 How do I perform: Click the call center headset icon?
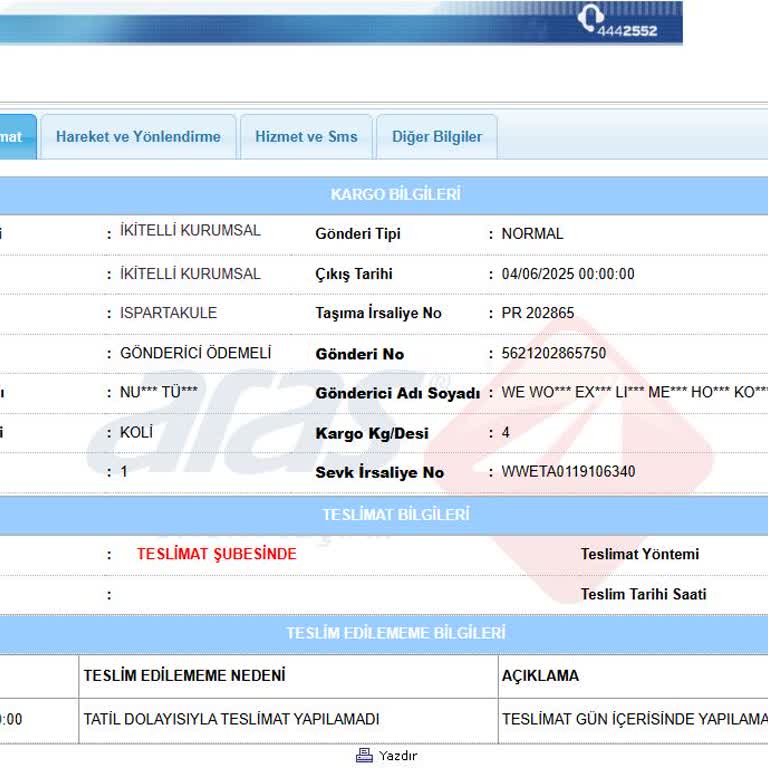[x=590, y=18]
